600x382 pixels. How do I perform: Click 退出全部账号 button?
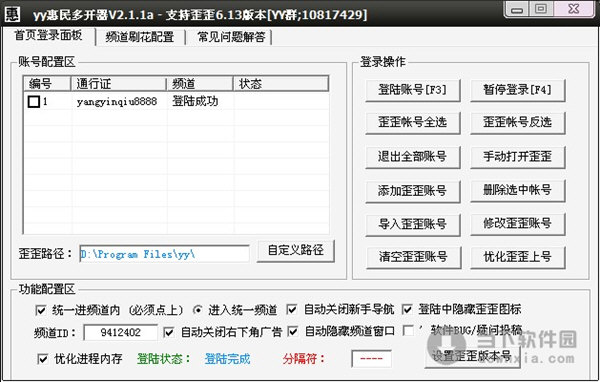[x=412, y=157]
